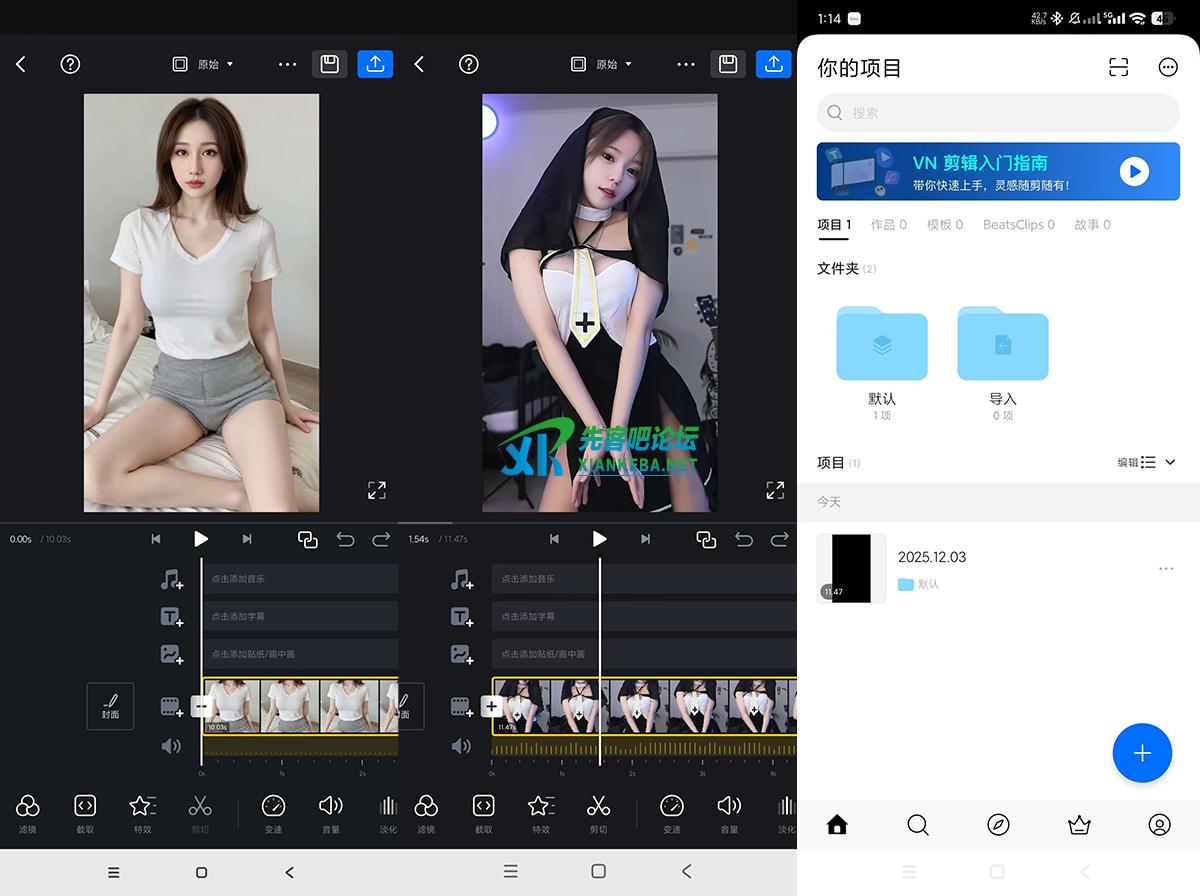Select 变速 speed tool in the middle editor
Viewport: 1200px width, 896px height.
click(672, 812)
